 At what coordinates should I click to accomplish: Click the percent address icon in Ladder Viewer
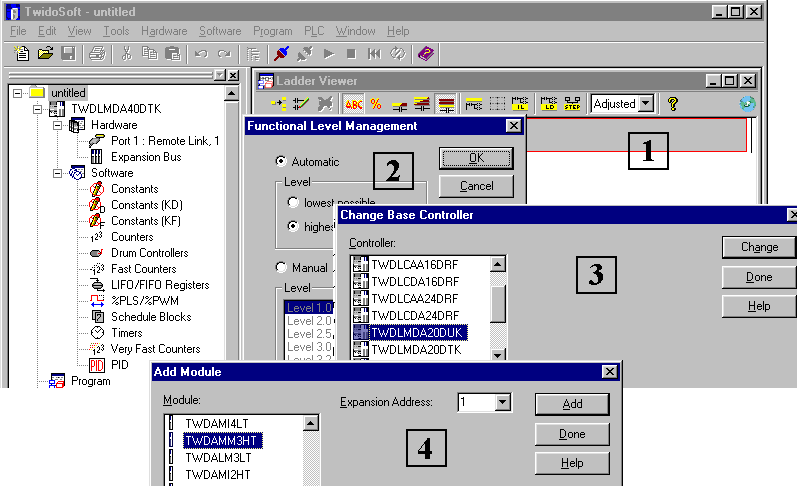pos(376,104)
